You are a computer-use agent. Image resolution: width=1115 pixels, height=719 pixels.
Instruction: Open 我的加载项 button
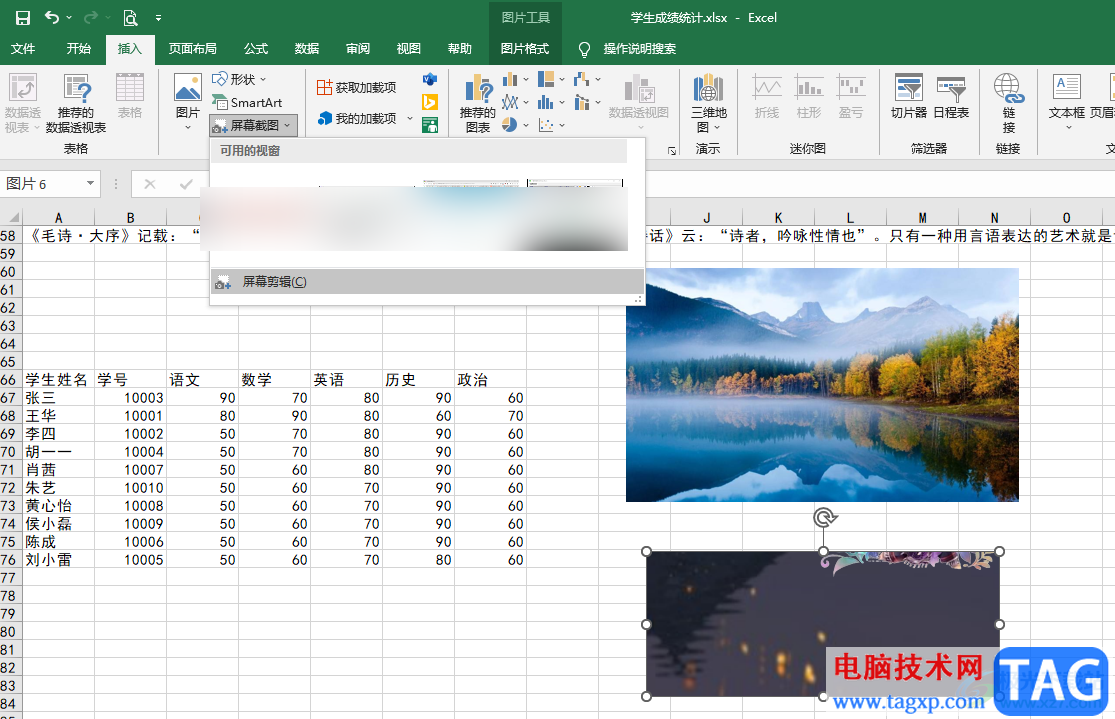coord(357,118)
